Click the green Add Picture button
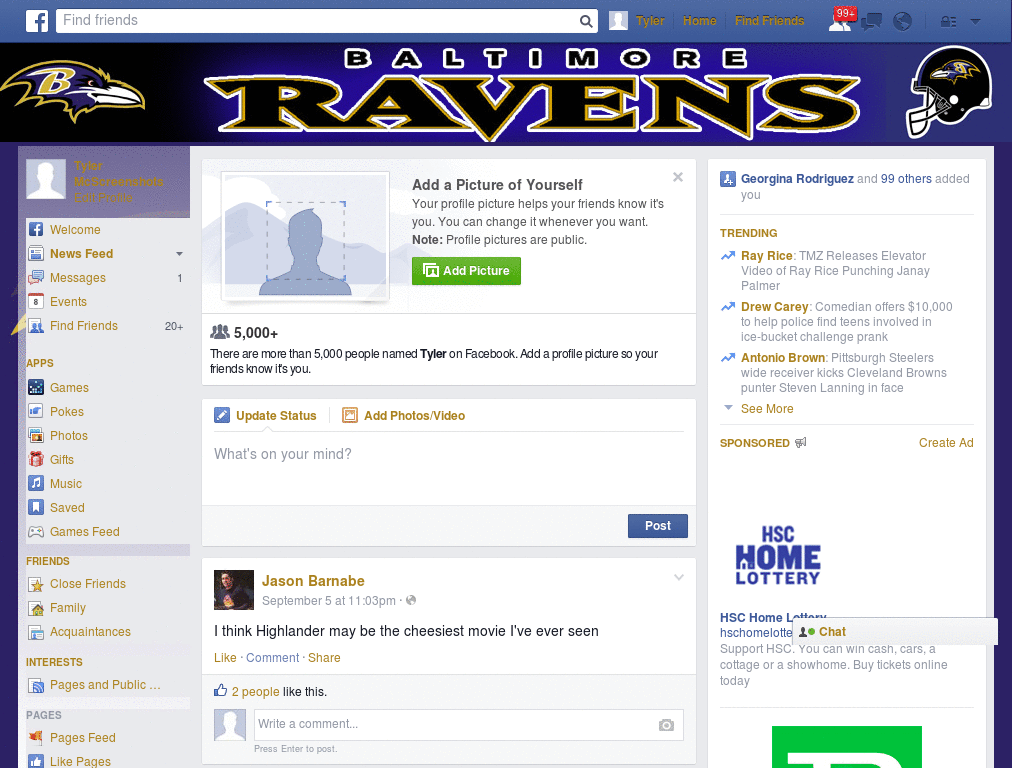The image size is (1024, 768). pos(466,271)
